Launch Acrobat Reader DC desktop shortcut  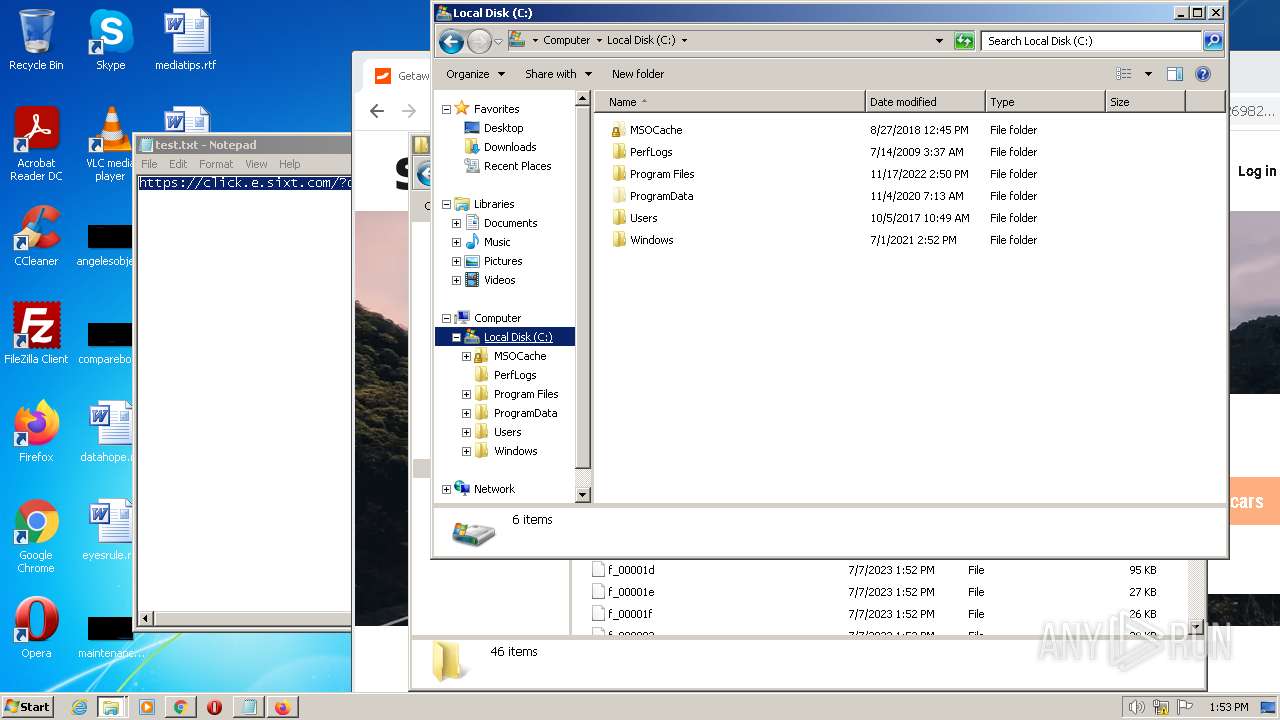click(x=36, y=145)
